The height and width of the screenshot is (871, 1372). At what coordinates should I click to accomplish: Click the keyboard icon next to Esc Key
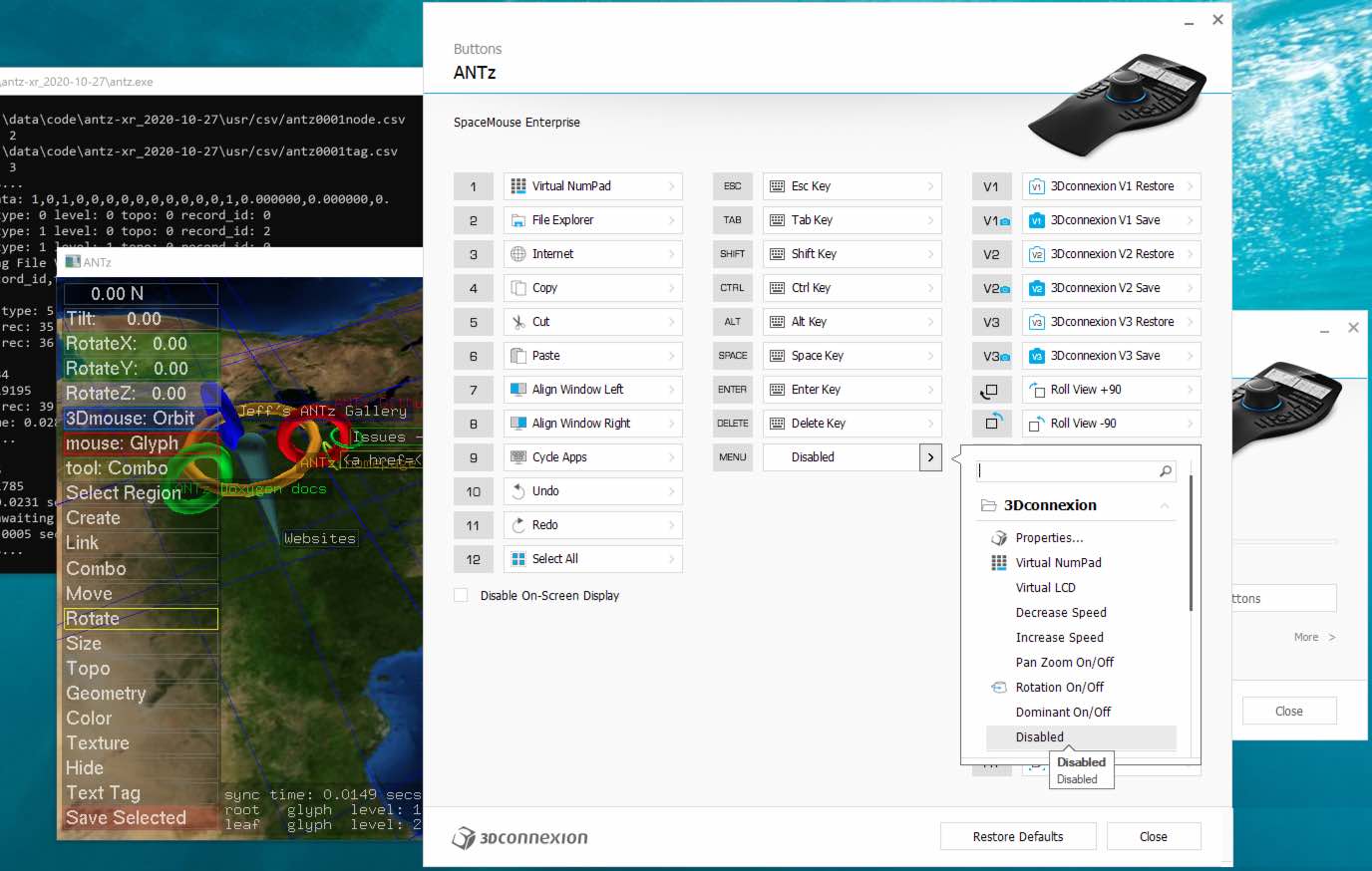point(778,186)
